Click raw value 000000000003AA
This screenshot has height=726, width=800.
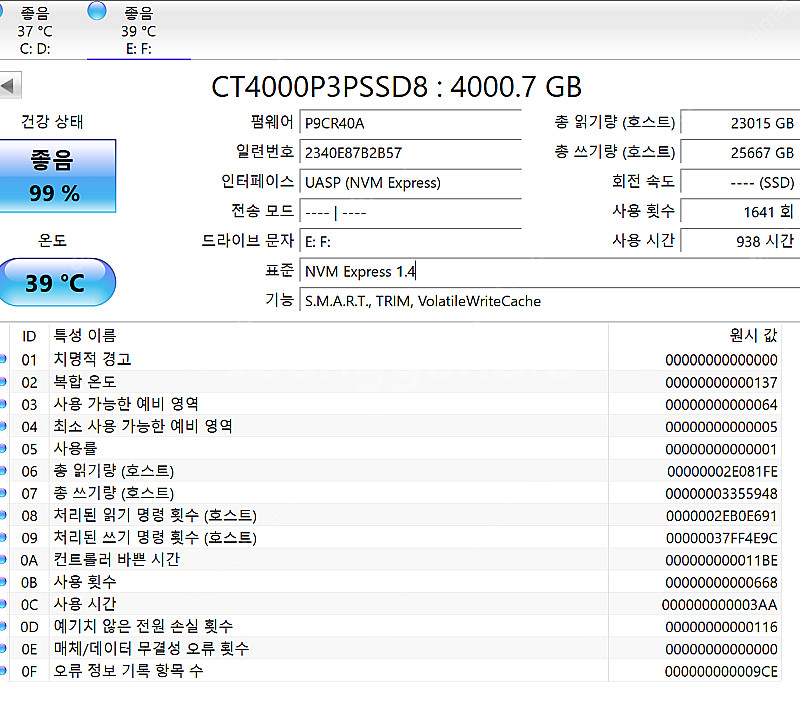tap(719, 605)
